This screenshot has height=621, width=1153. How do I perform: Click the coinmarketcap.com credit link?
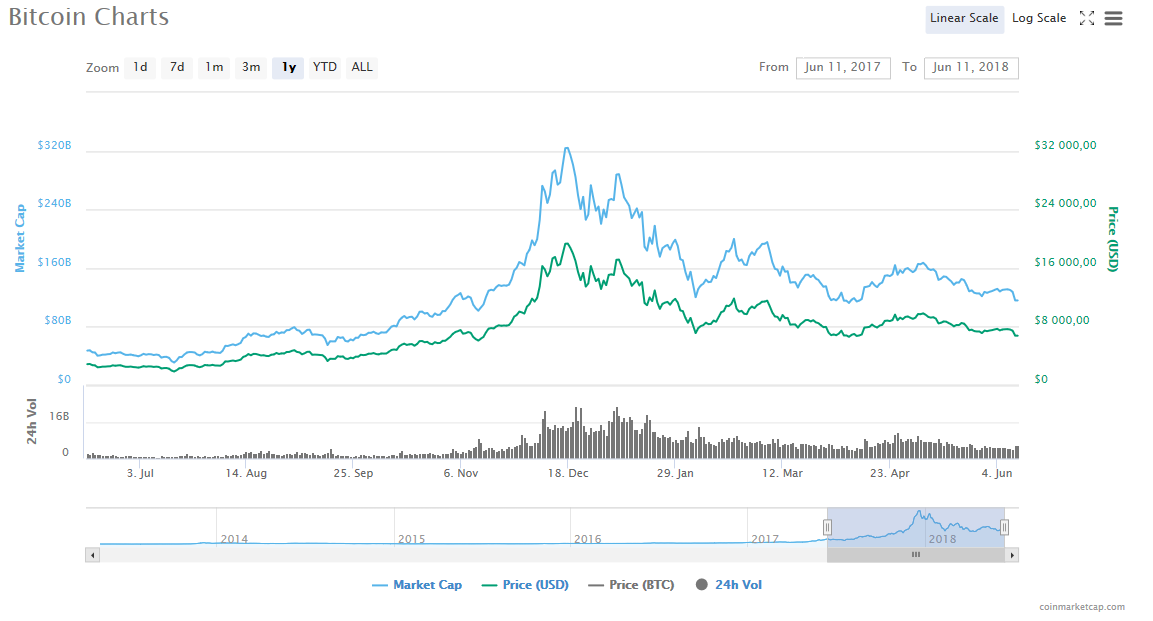click(x=1082, y=607)
